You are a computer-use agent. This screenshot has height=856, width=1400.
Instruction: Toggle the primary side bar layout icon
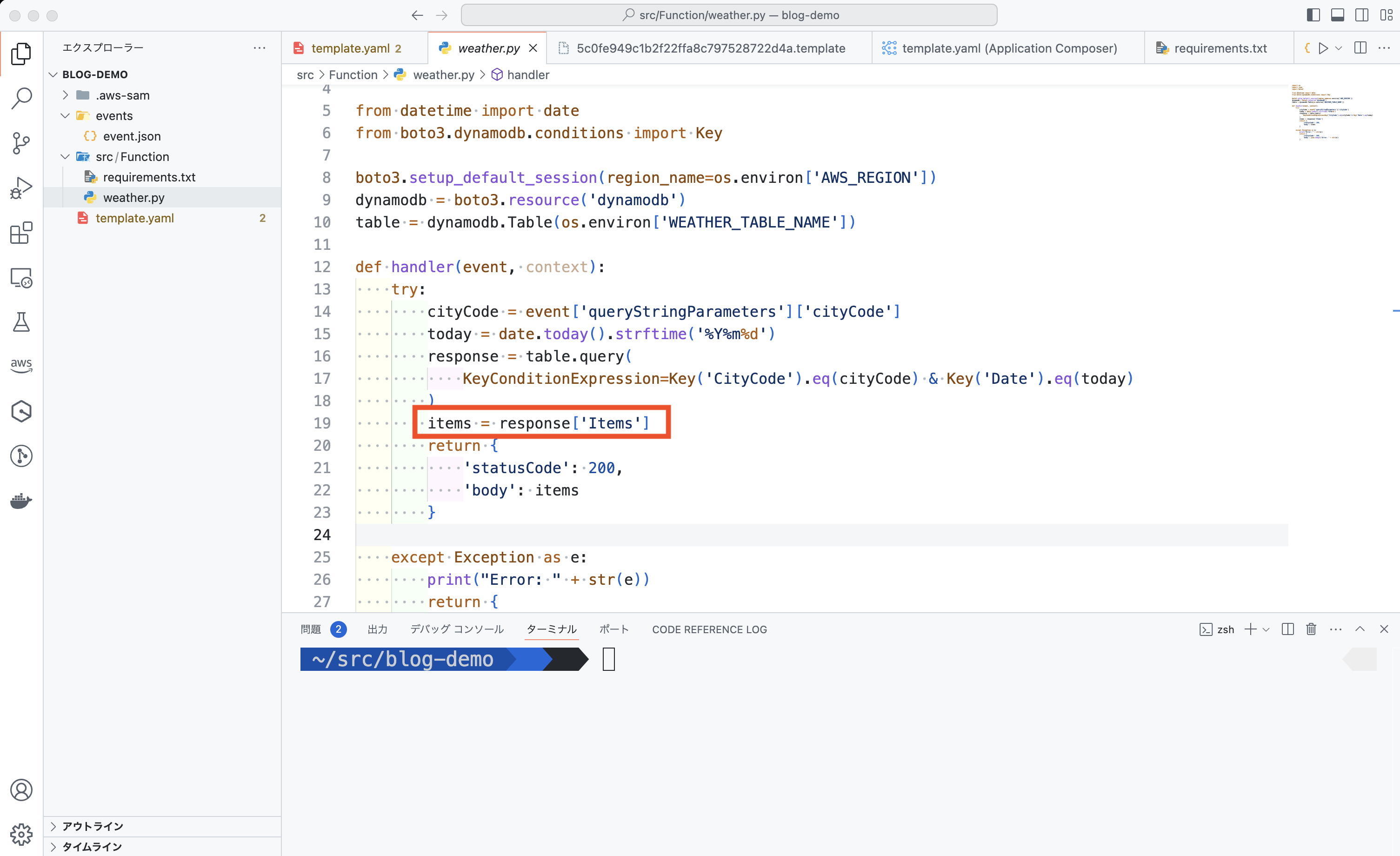[1313, 15]
